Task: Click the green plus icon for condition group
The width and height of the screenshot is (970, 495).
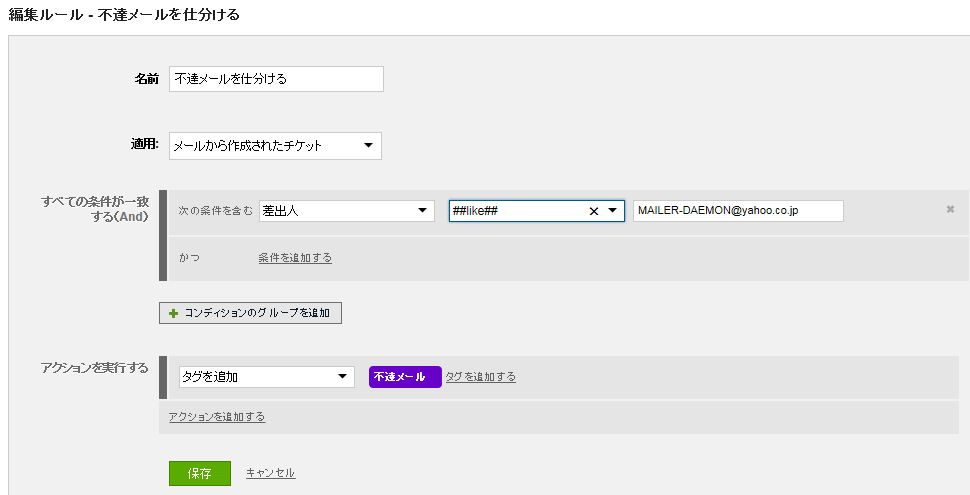Action: tap(174, 314)
